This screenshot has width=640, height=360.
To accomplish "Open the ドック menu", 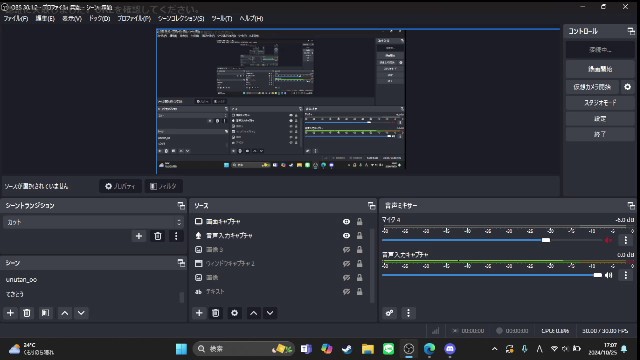I will (100, 18).
